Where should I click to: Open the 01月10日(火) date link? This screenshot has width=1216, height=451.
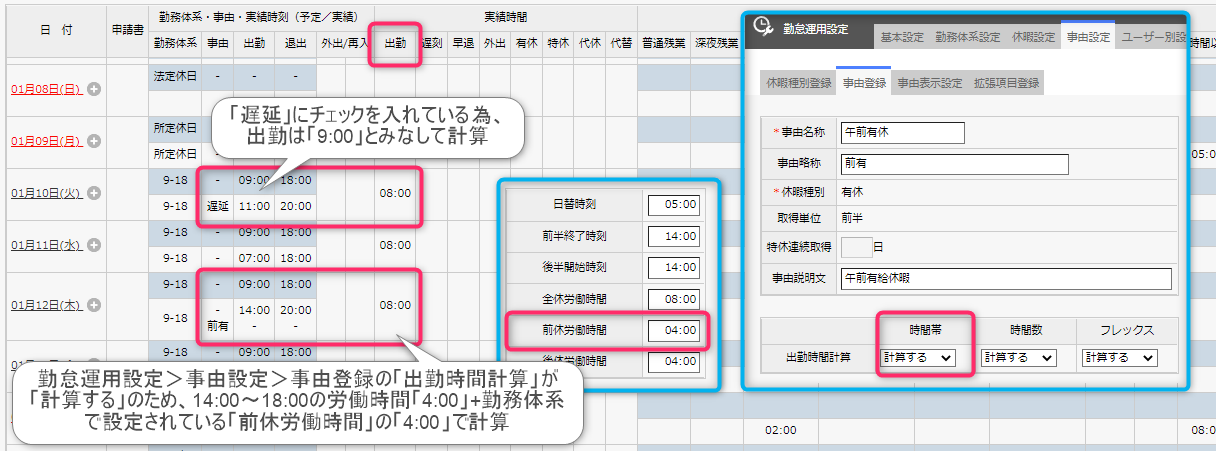47,193
